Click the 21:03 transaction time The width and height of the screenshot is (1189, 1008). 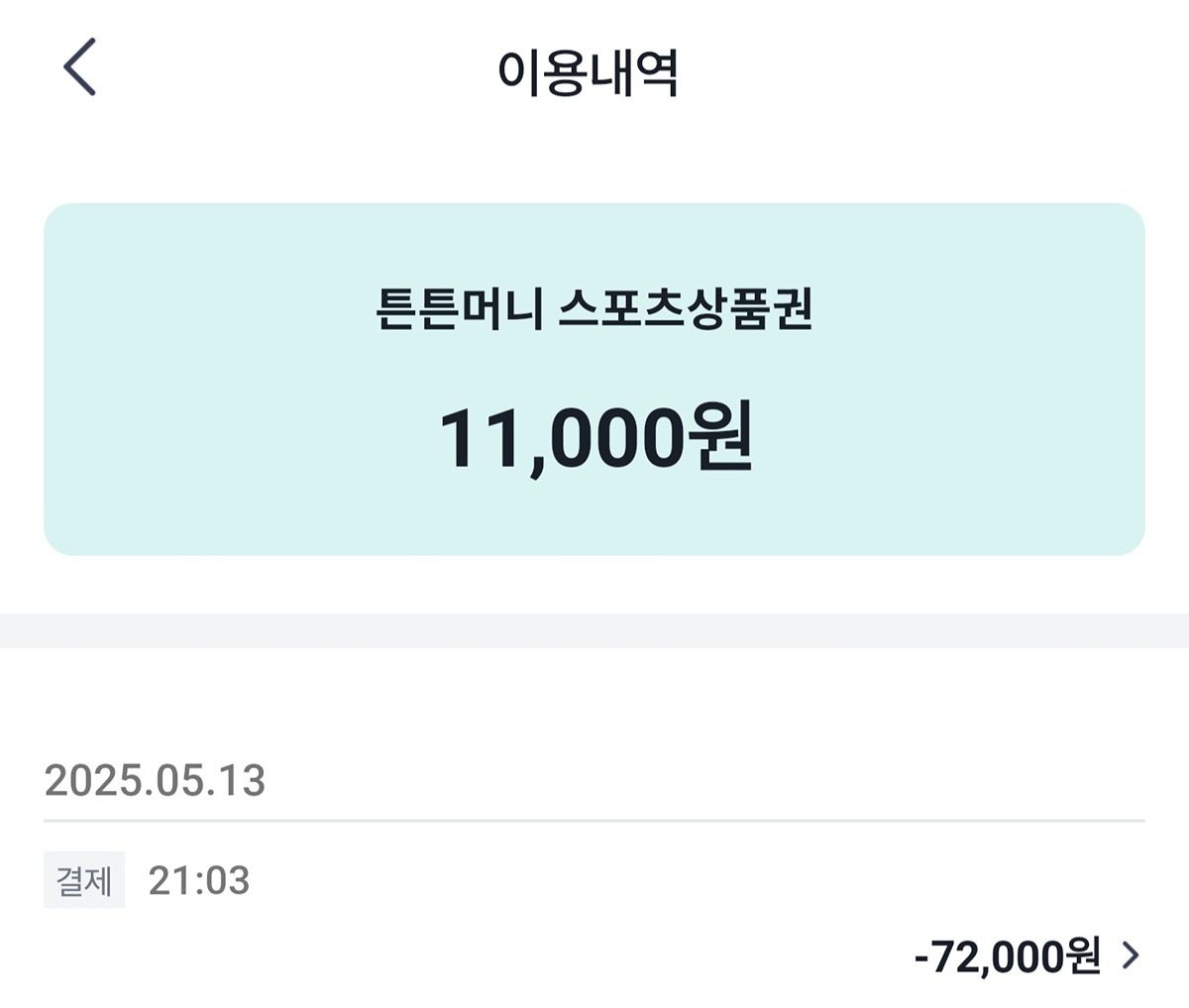[x=199, y=880]
